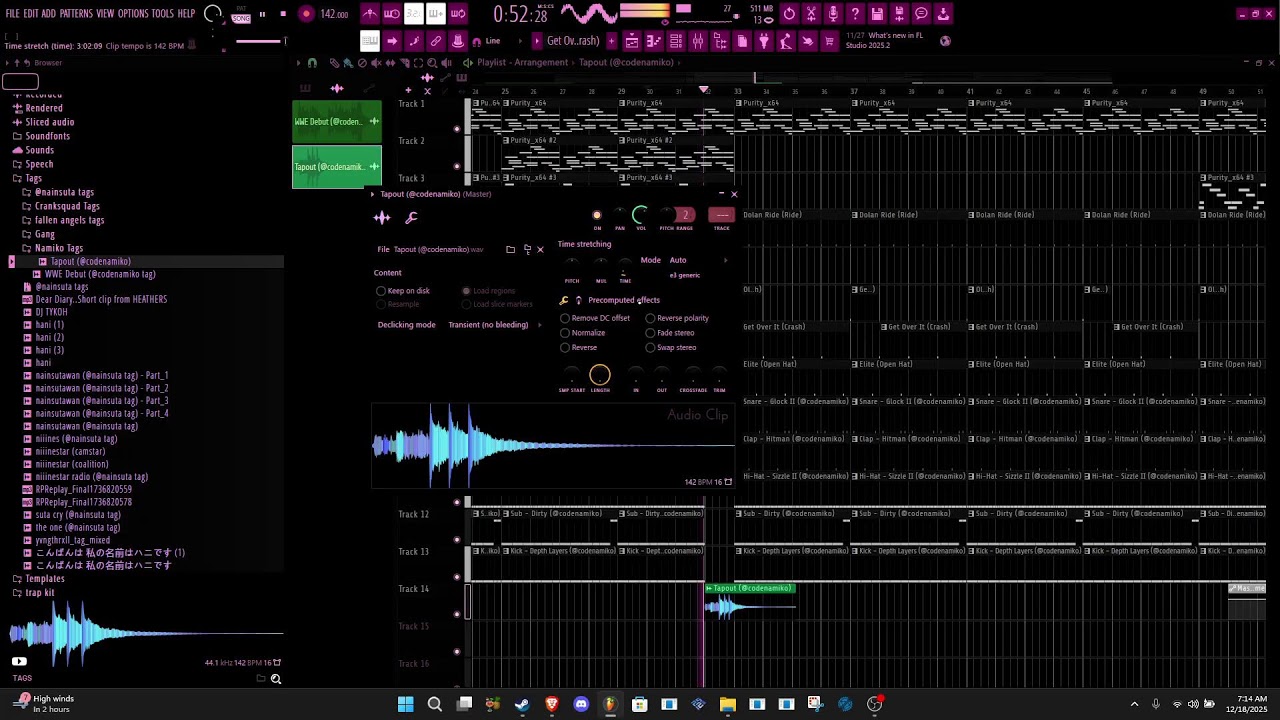The width and height of the screenshot is (1280, 720).
Task: Open the channel rack from the toolbar
Action: pos(676,41)
